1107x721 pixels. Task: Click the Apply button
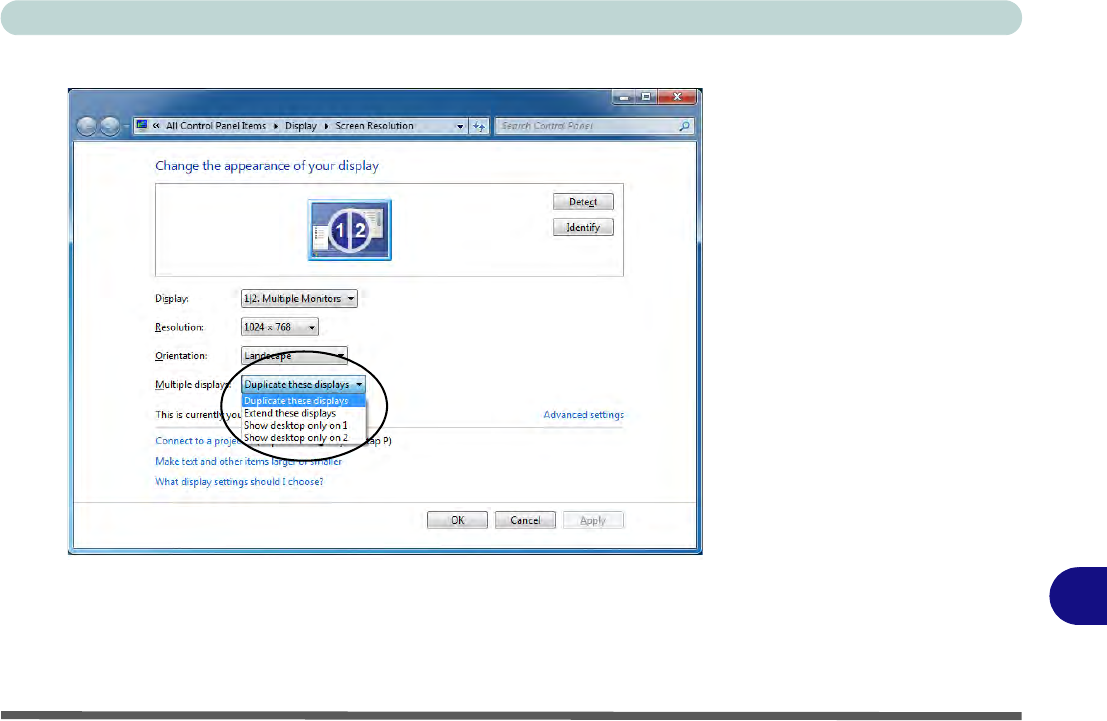tap(593, 520)
